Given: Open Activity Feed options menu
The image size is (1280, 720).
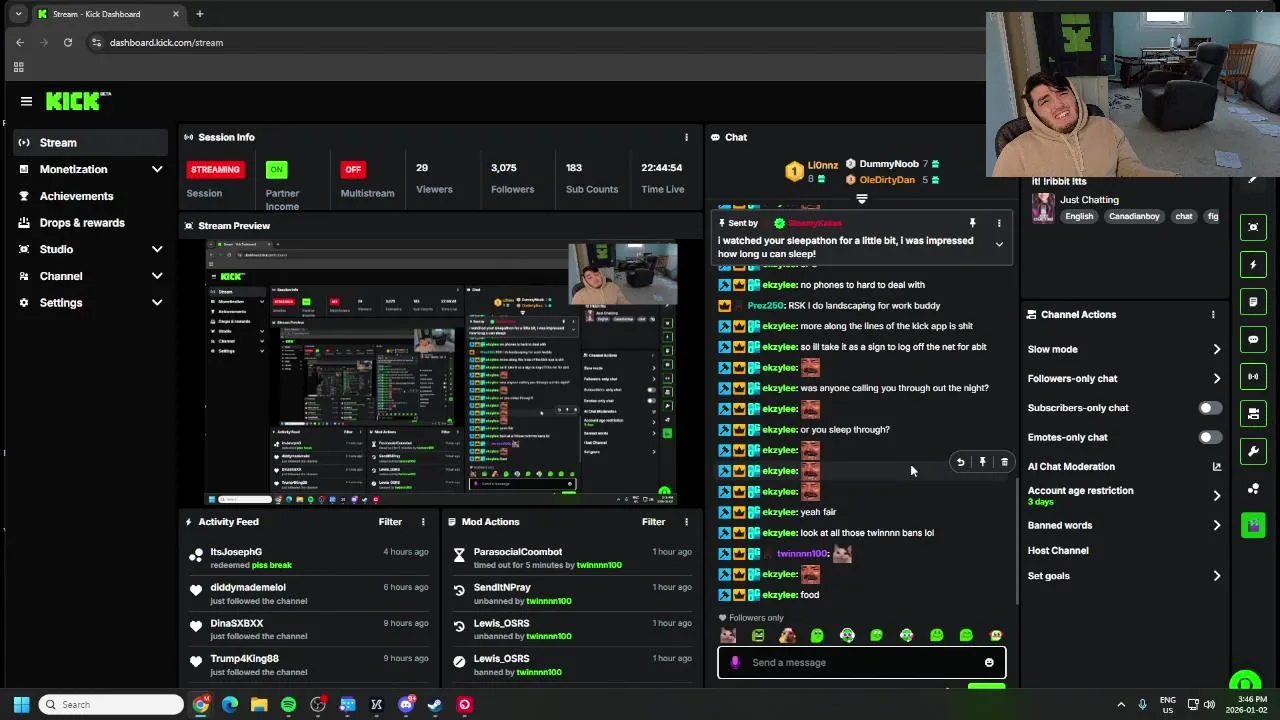Looking at the screenshot, I should (x=423, y=522).
